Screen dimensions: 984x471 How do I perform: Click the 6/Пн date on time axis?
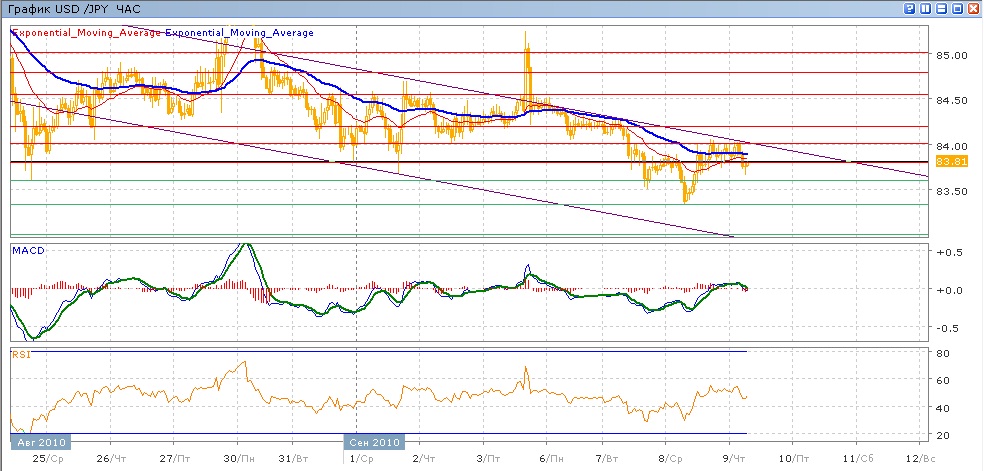coord(545,457)
